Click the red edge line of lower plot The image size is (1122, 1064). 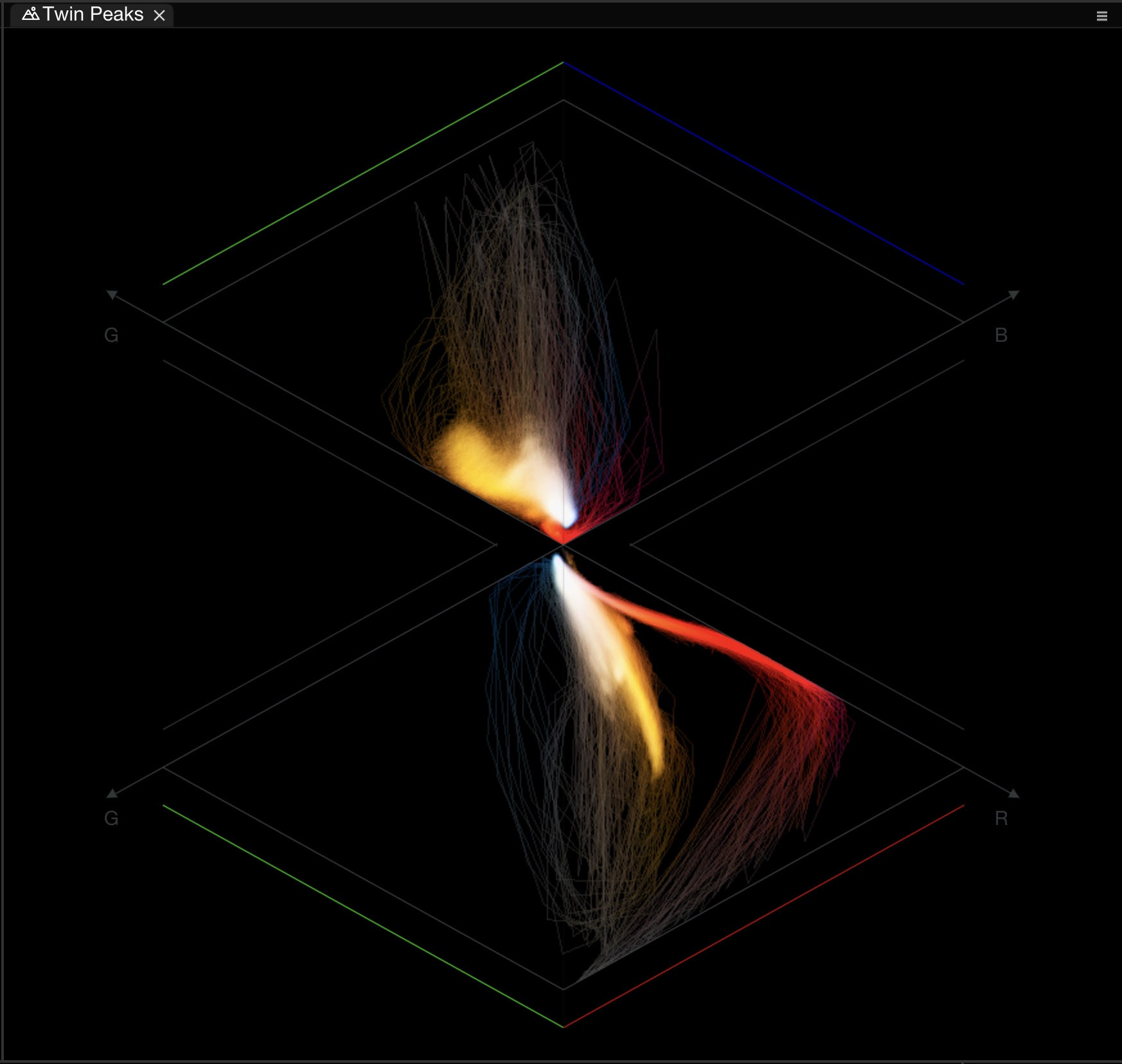point(763,916)
